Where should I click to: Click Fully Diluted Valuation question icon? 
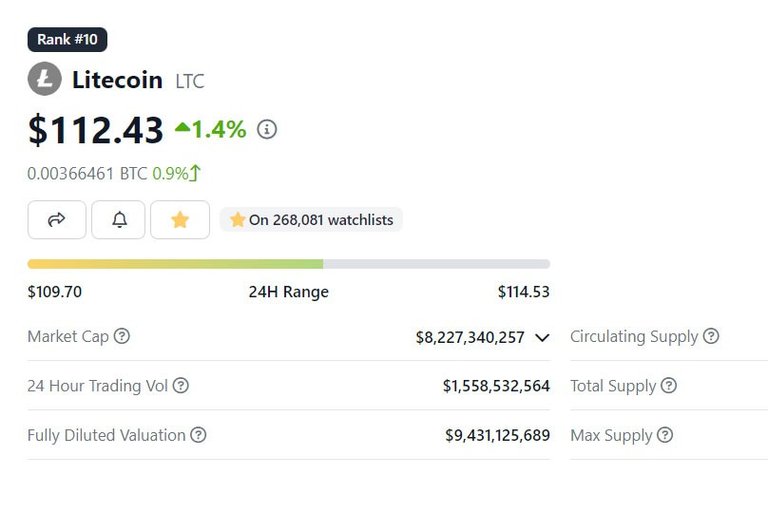click(x=199, y=435)
